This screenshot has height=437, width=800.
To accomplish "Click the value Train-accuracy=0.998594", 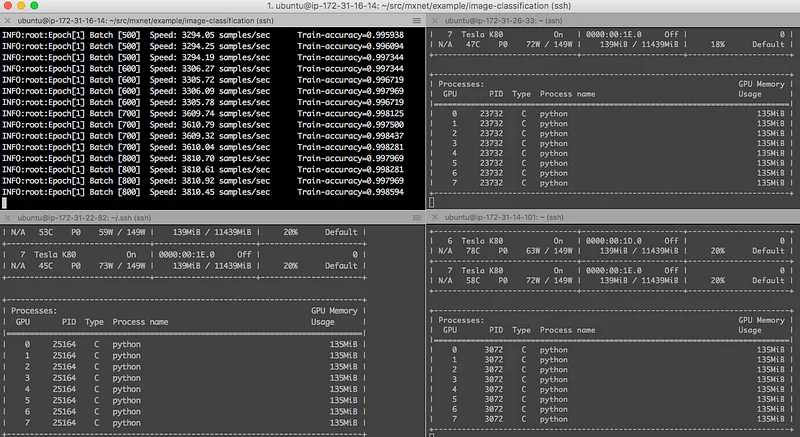I will pos(351,192).
